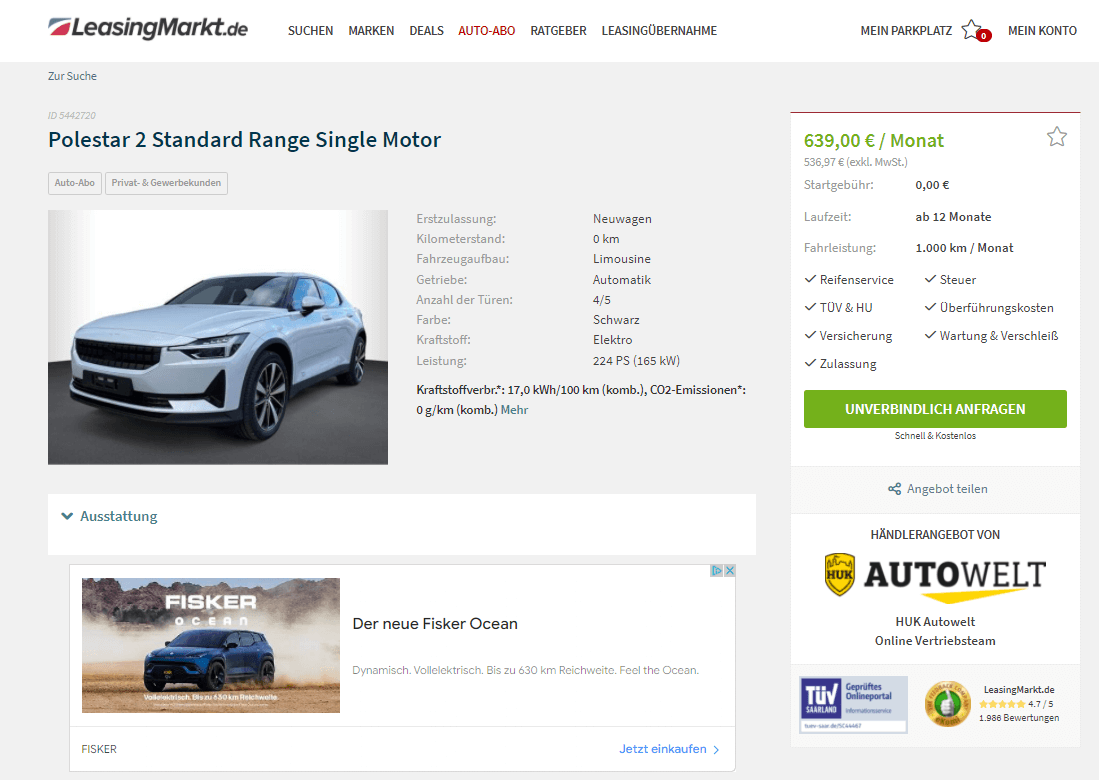Click the Polestar 2 Standard Range Single Motor title
This screenshot has width=1099, height=780.
point(245,139)
